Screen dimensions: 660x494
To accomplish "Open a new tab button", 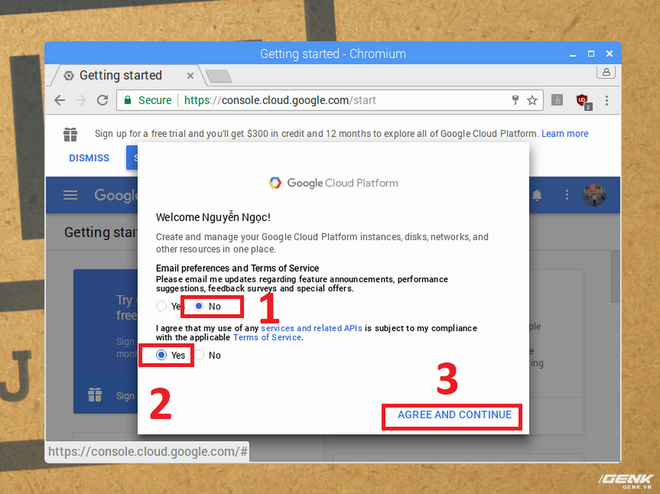I will [x=218, y=76].
